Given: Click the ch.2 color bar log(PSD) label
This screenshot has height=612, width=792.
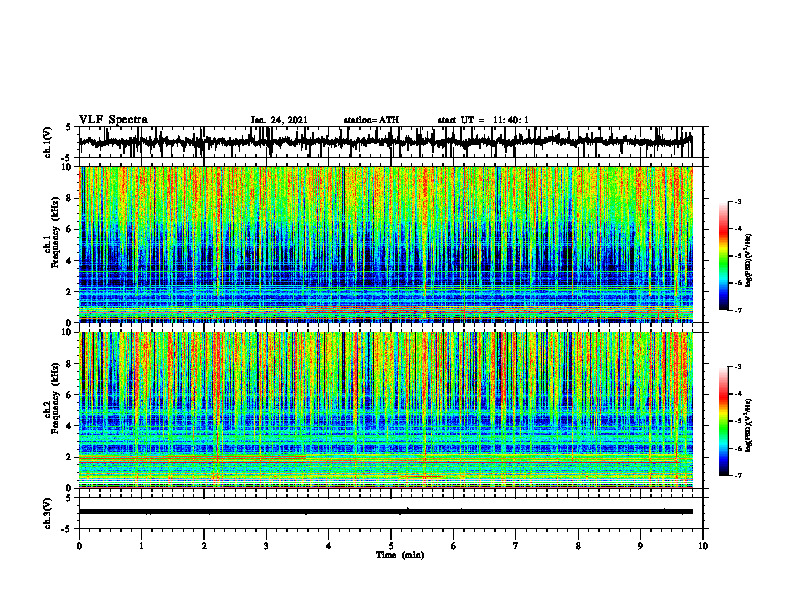Looking at the screenshot, I should click(x=749, y=425).
